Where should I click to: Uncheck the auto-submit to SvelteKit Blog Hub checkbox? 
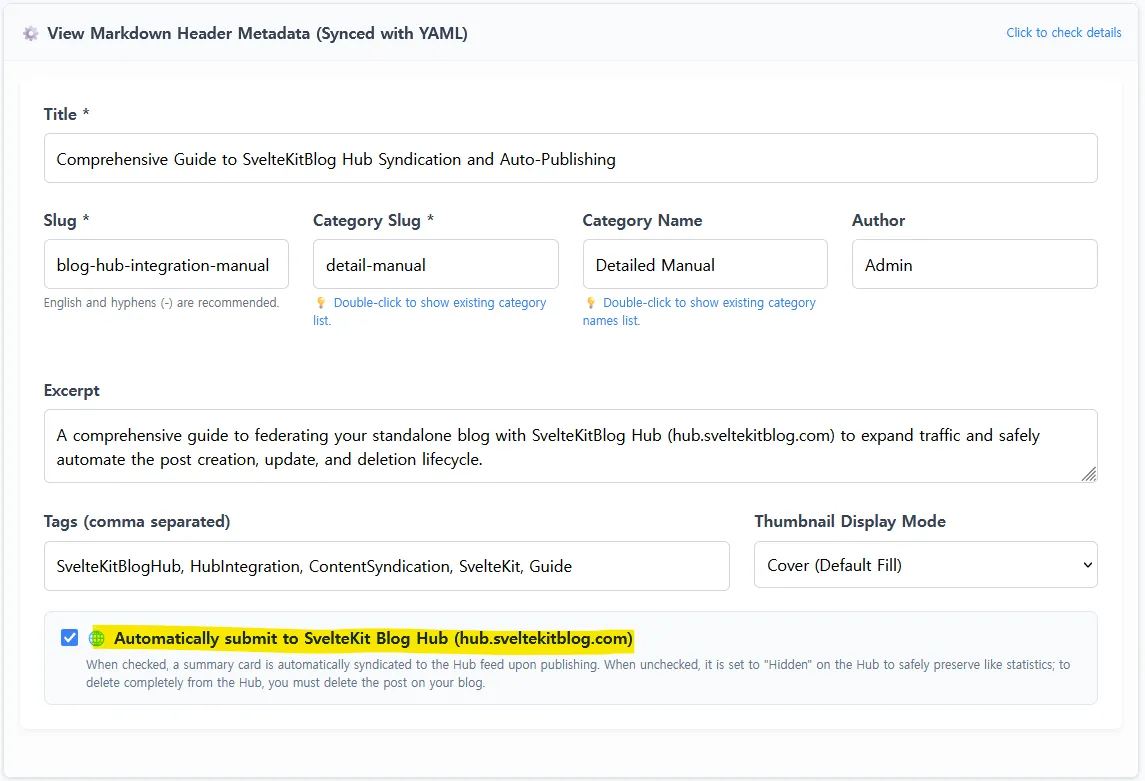(x=69, y=638)
